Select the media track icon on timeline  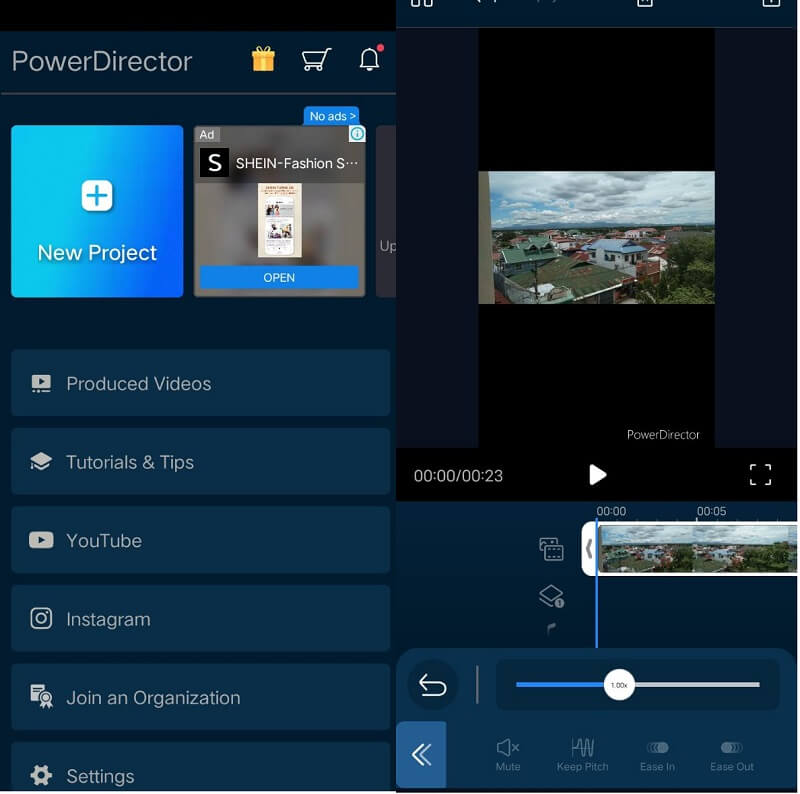click(x=551, y=549)
